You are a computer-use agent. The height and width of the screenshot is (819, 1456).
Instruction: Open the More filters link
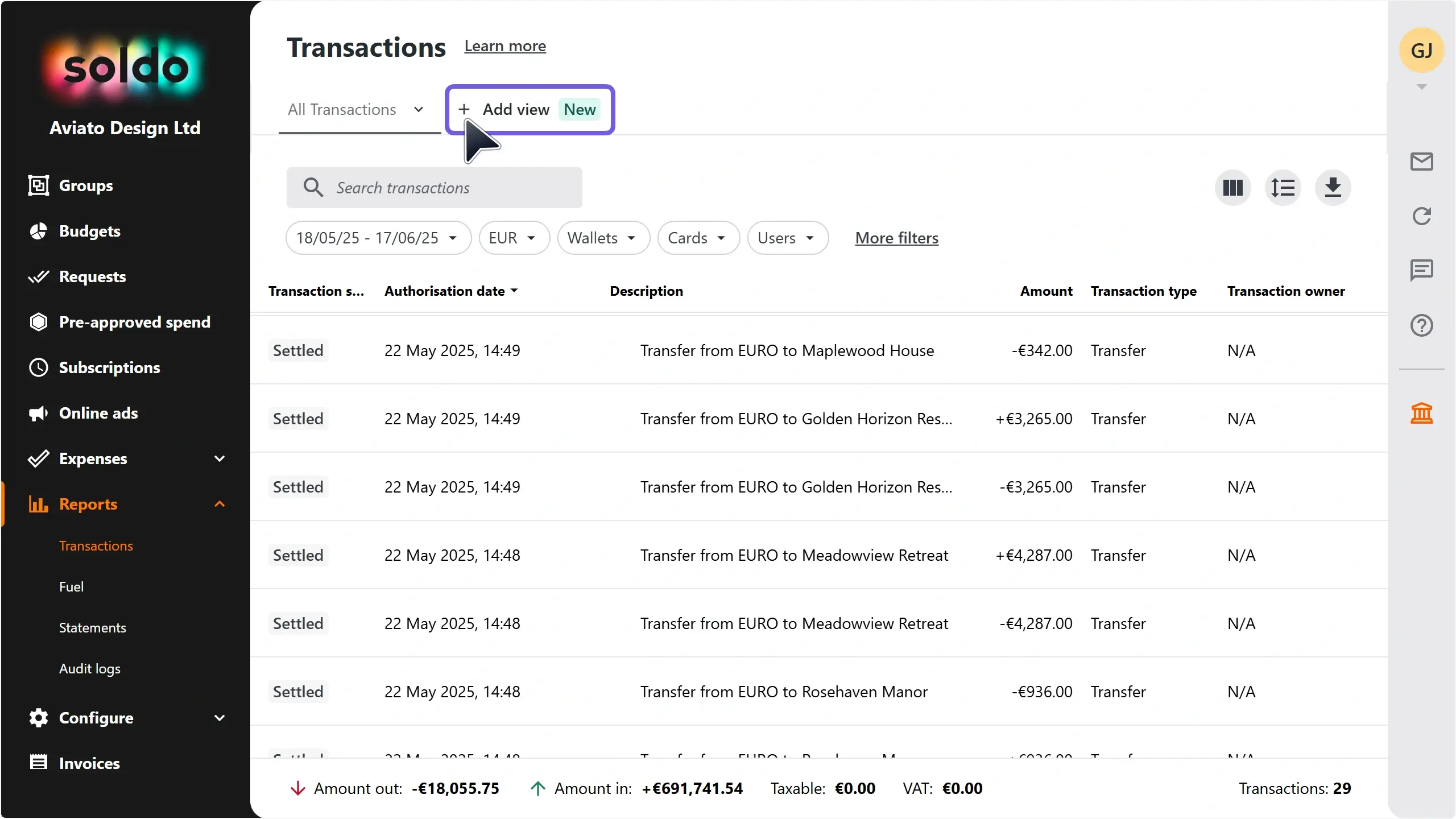(x=896, y=238)
